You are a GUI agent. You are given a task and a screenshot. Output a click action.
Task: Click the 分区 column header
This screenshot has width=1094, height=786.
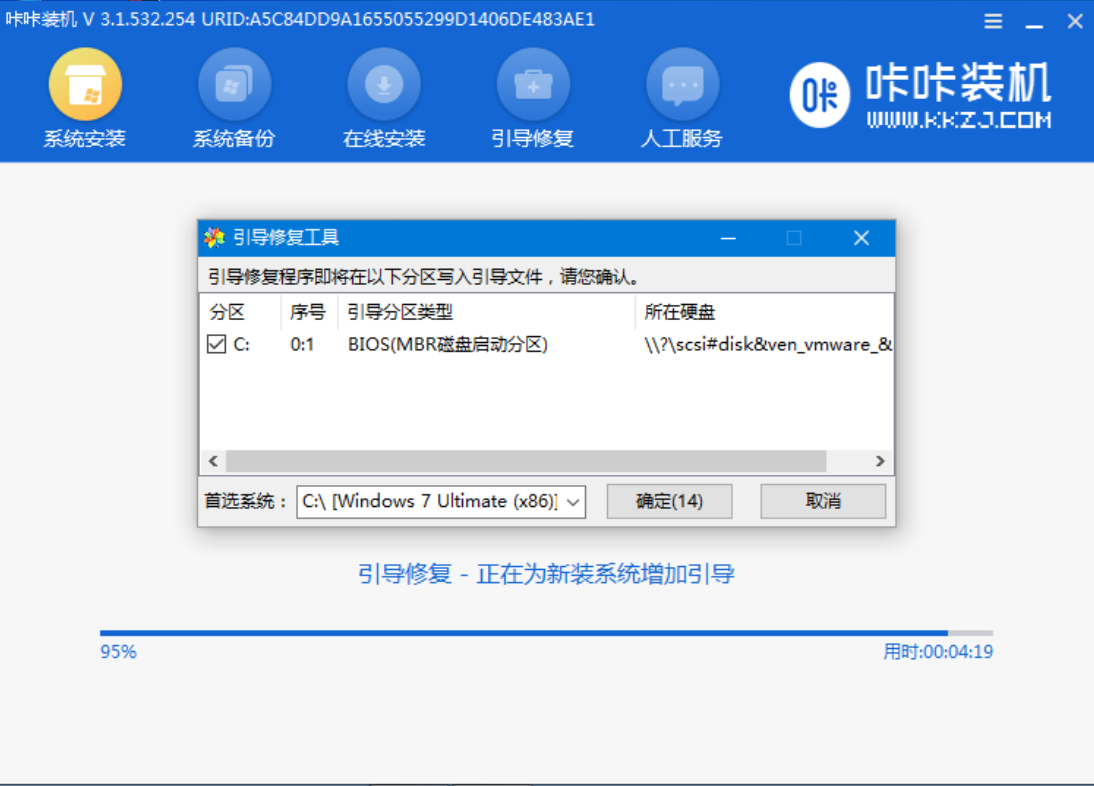[x=240, y=312]
